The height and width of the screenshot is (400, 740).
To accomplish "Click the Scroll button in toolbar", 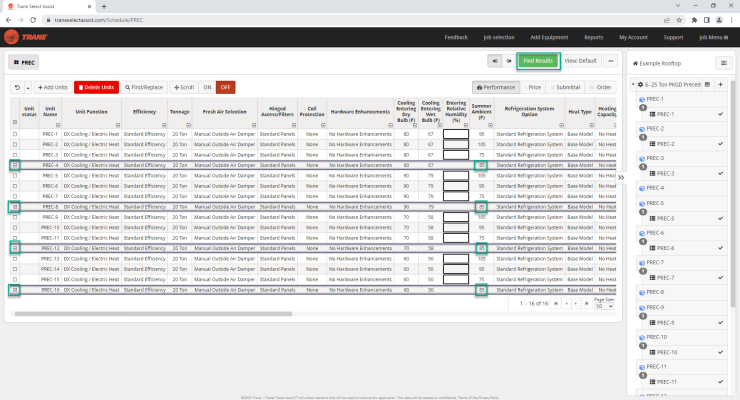I will (x=184, y=87).
